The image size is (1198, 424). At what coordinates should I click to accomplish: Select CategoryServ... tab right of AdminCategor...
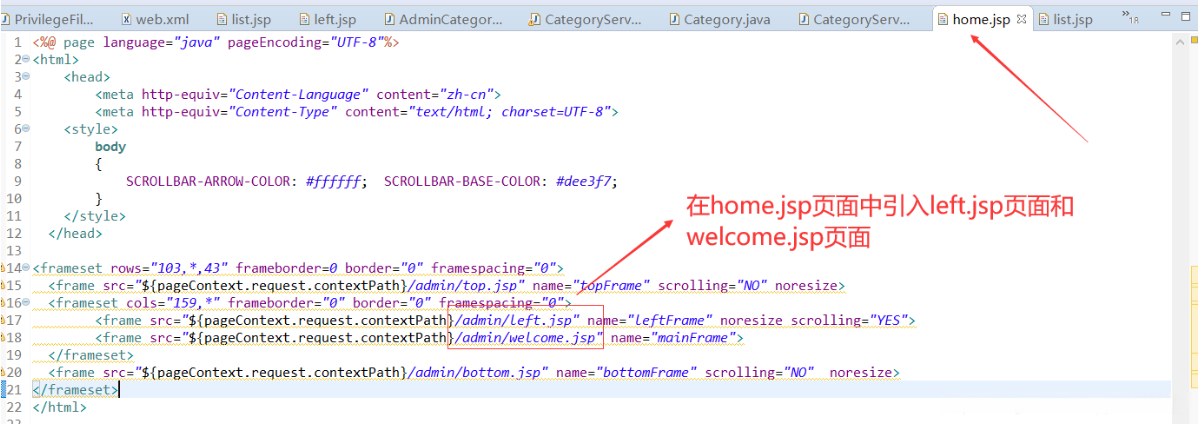pyautogui.click(x=587, y=20)
